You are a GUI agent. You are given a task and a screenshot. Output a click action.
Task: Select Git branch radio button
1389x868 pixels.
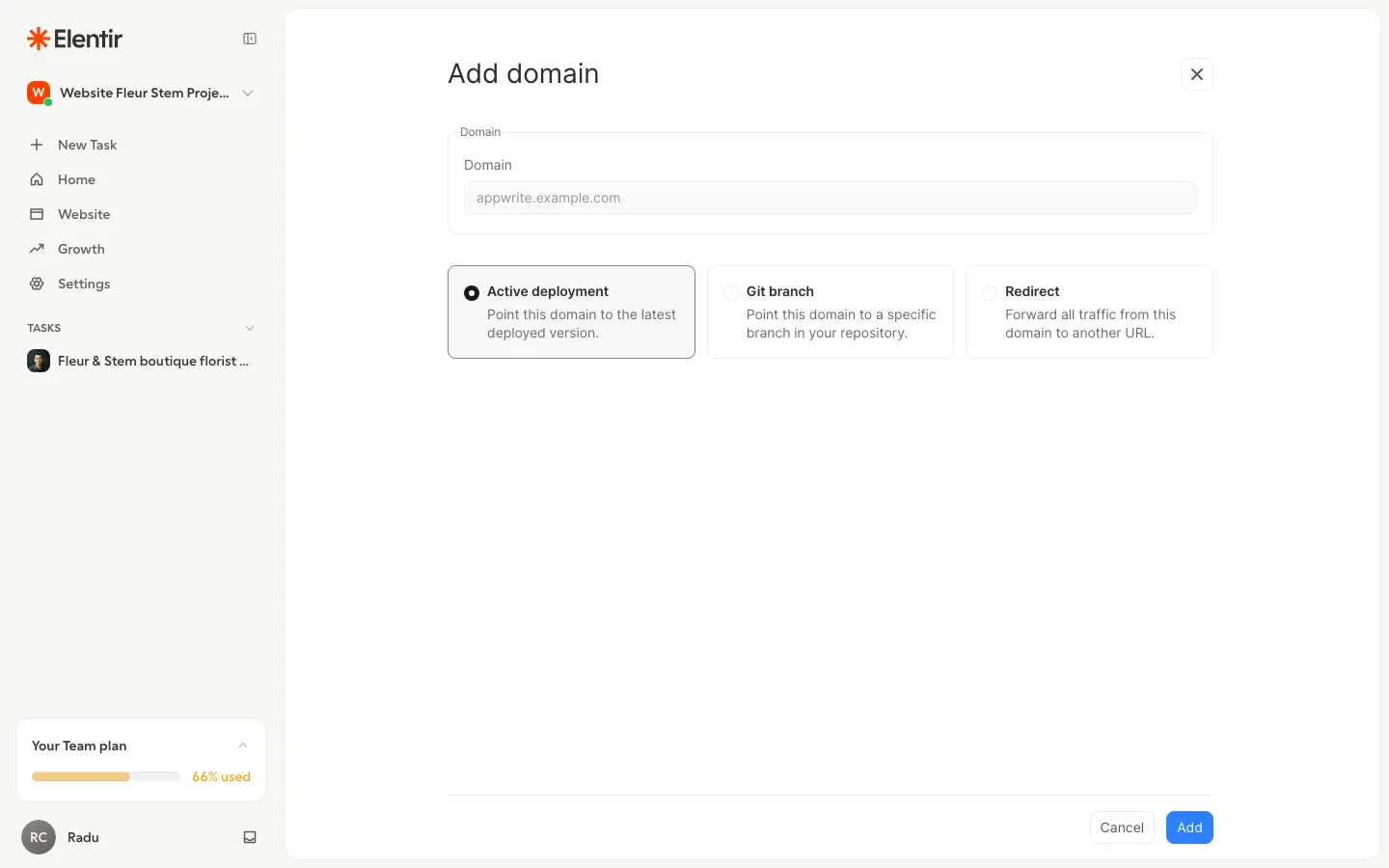tap(731, 293)
